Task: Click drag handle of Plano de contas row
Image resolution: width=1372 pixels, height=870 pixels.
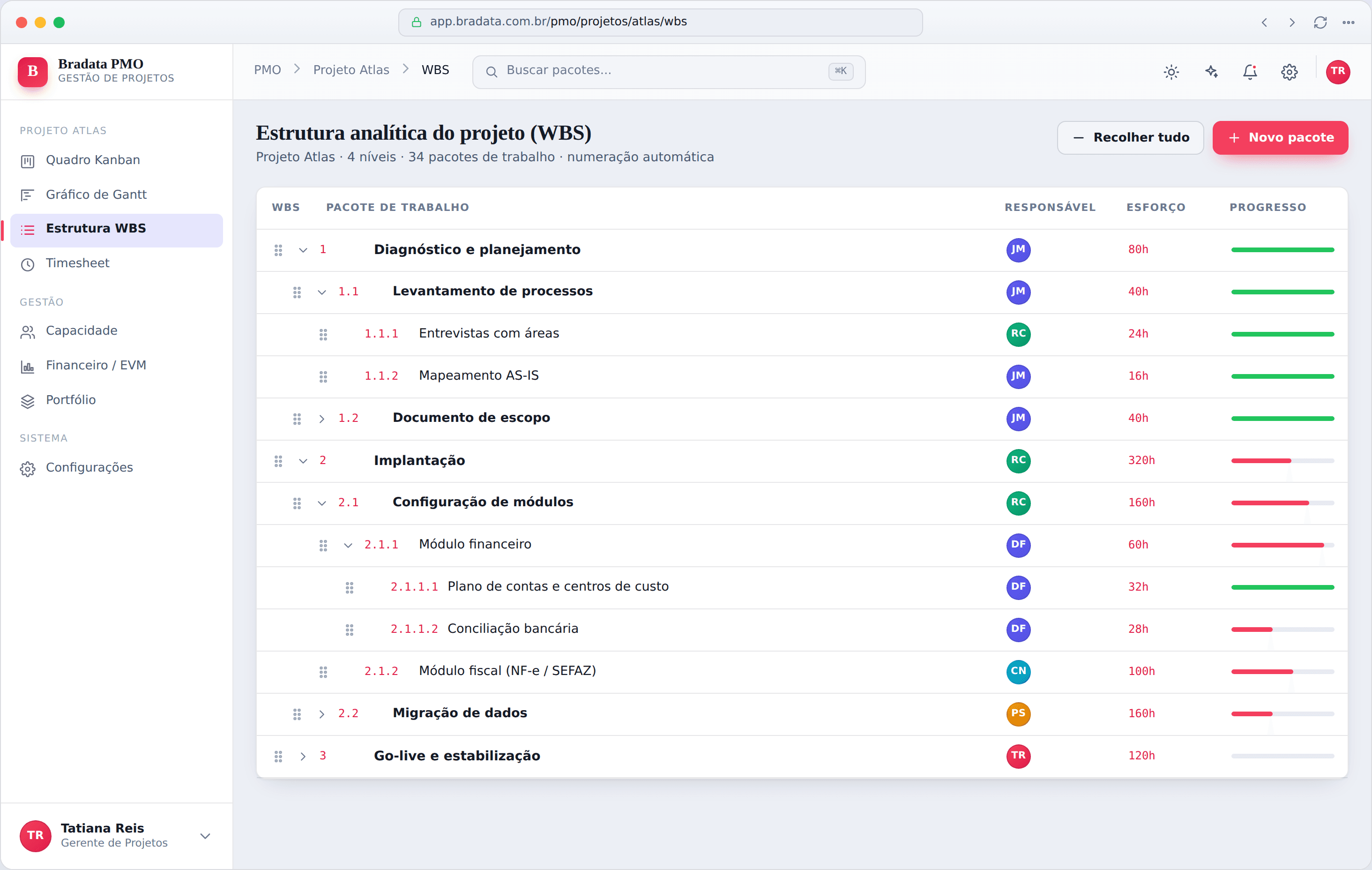Action: tap(349, 587)
